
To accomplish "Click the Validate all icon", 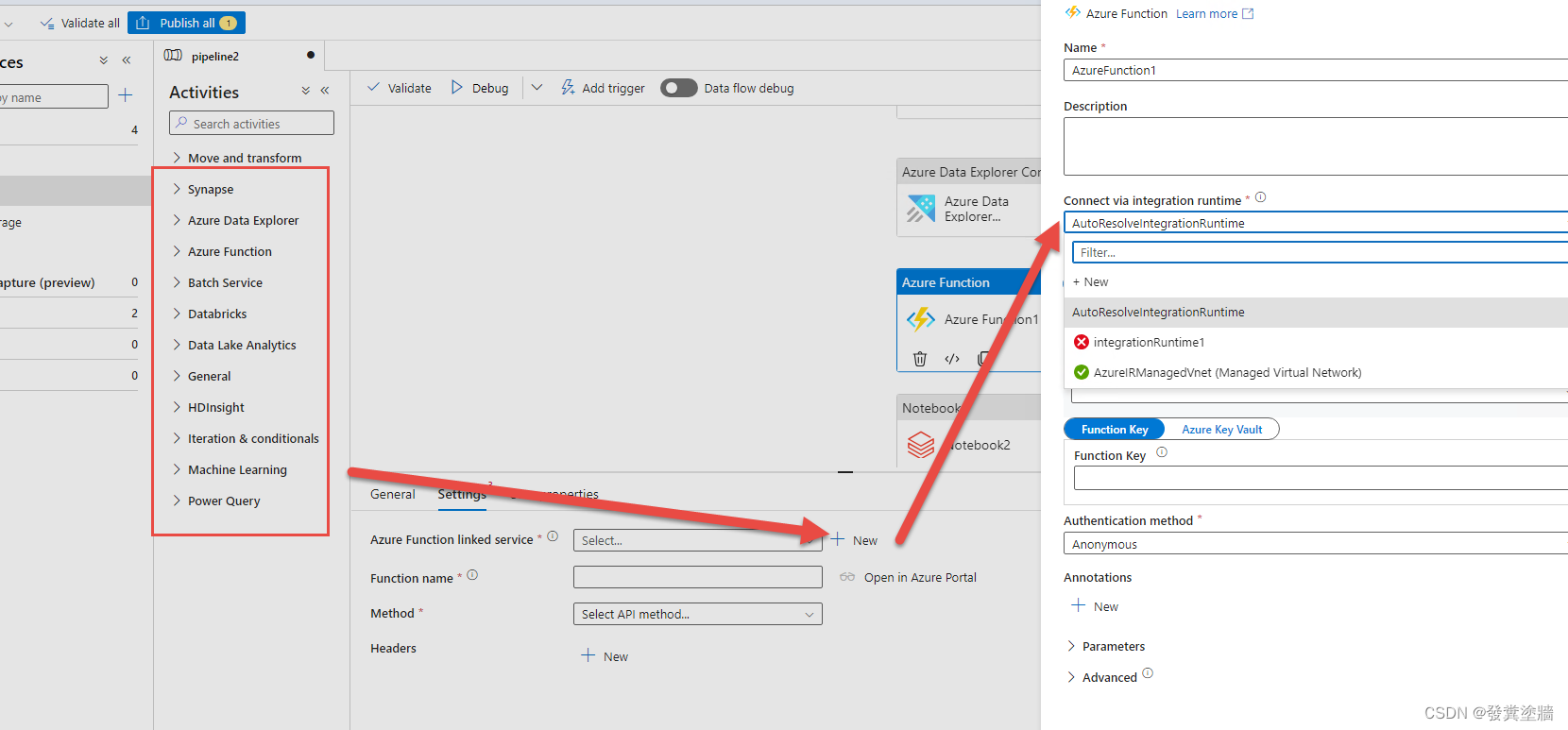I will click(x=47, y=23).
